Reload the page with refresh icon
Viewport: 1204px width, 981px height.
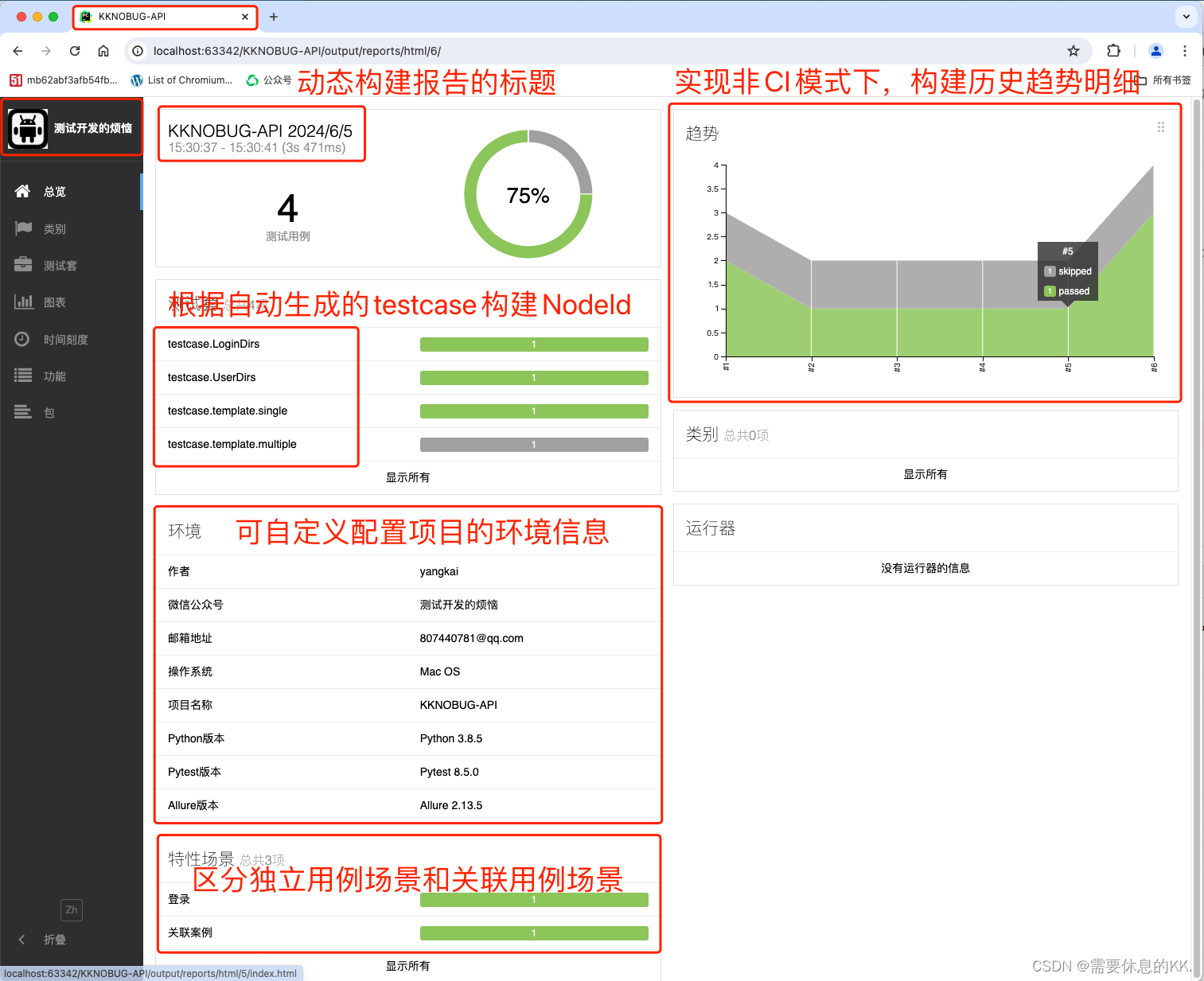[75, 51]
